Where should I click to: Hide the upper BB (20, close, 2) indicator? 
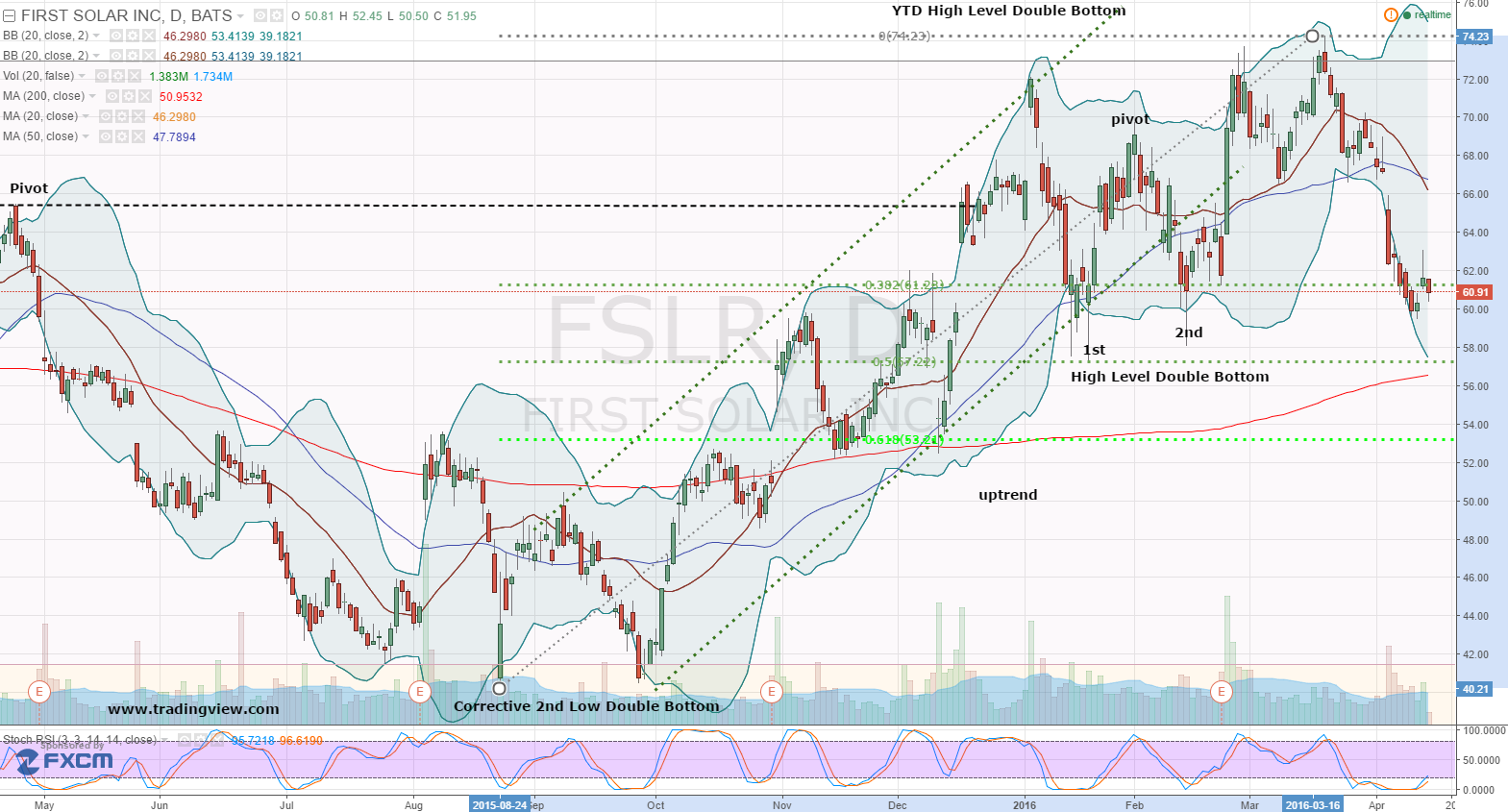pos(115,37)
